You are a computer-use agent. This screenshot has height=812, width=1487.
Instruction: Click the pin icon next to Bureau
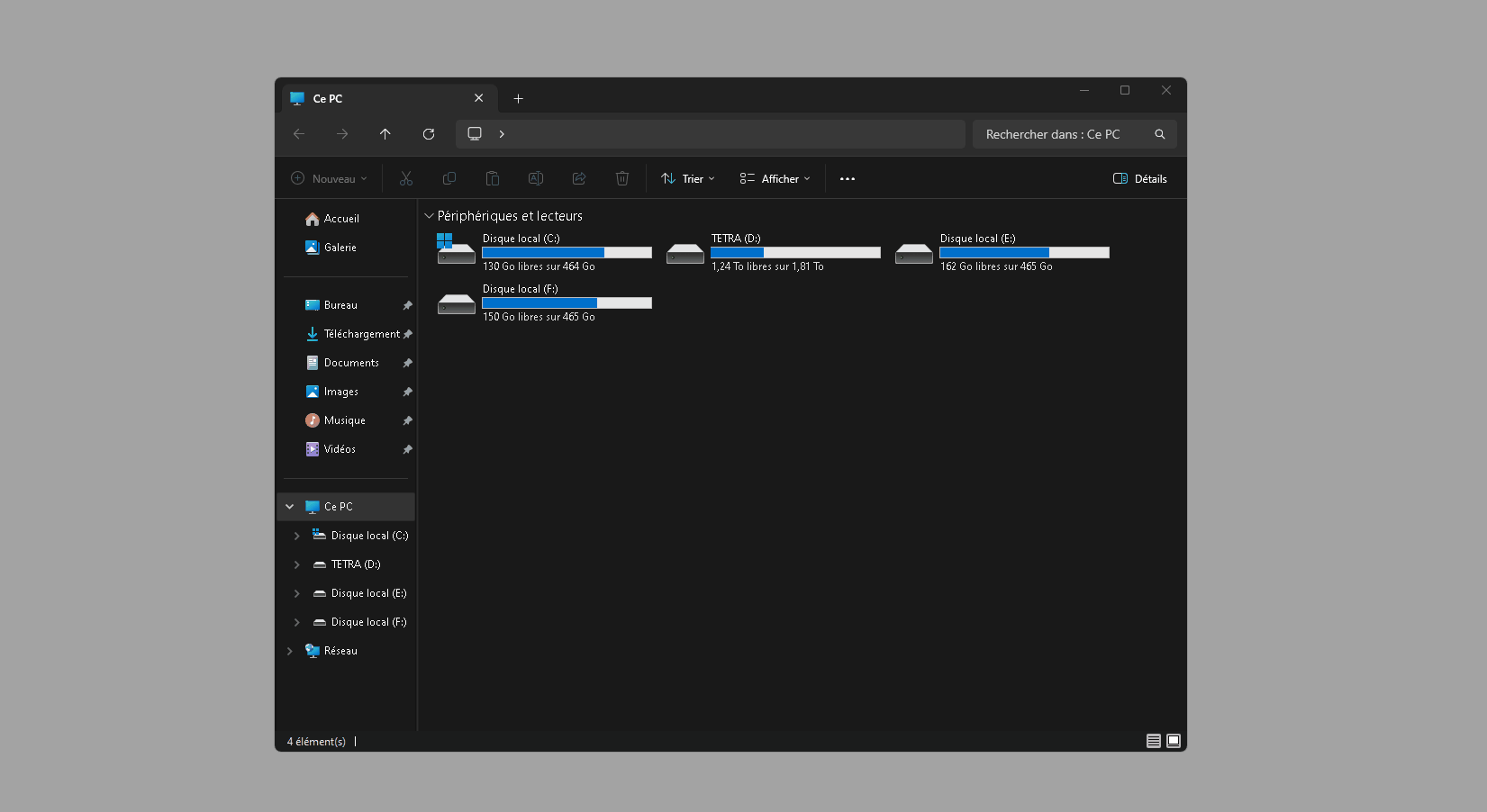coord(407,305)
